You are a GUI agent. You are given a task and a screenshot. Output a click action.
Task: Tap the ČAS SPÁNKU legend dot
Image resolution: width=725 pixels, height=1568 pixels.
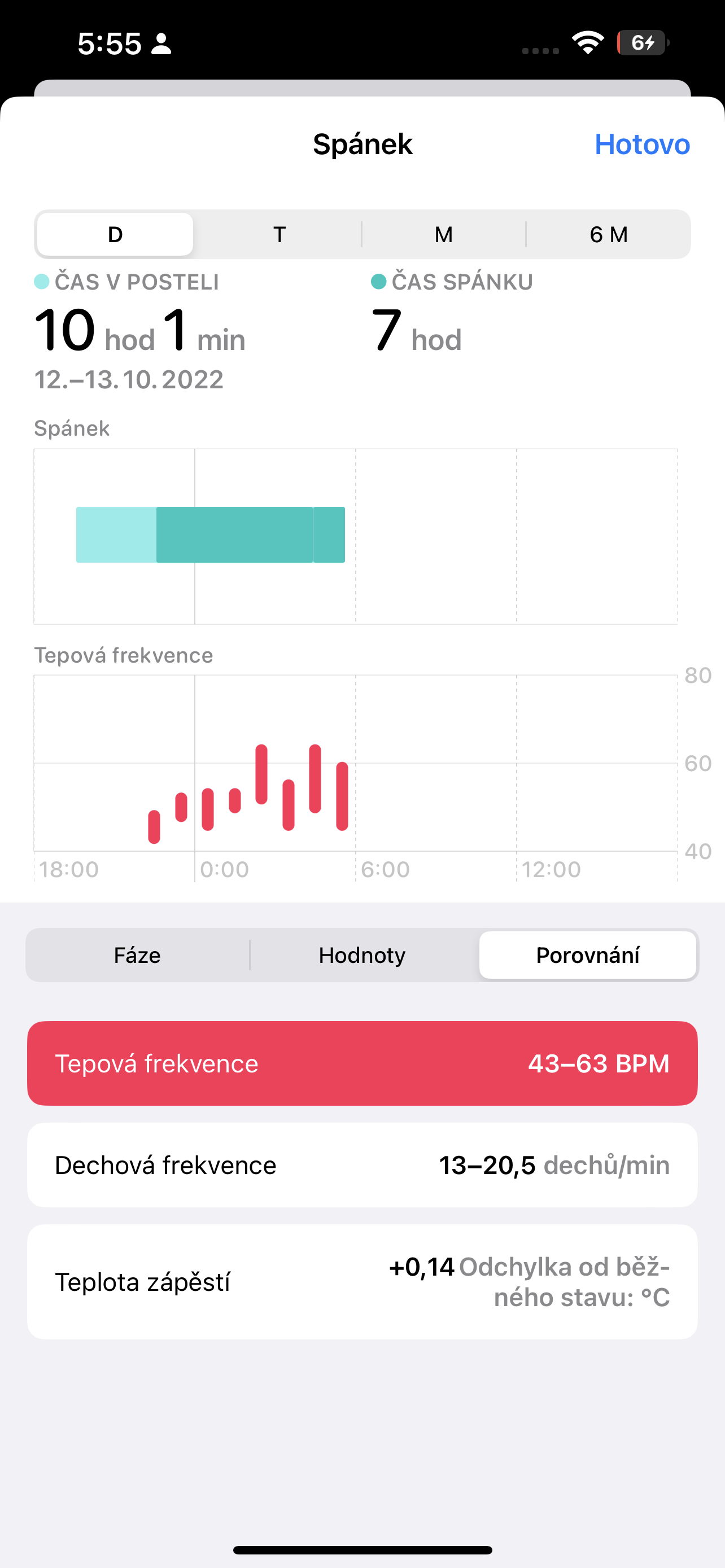click(379, 282)
